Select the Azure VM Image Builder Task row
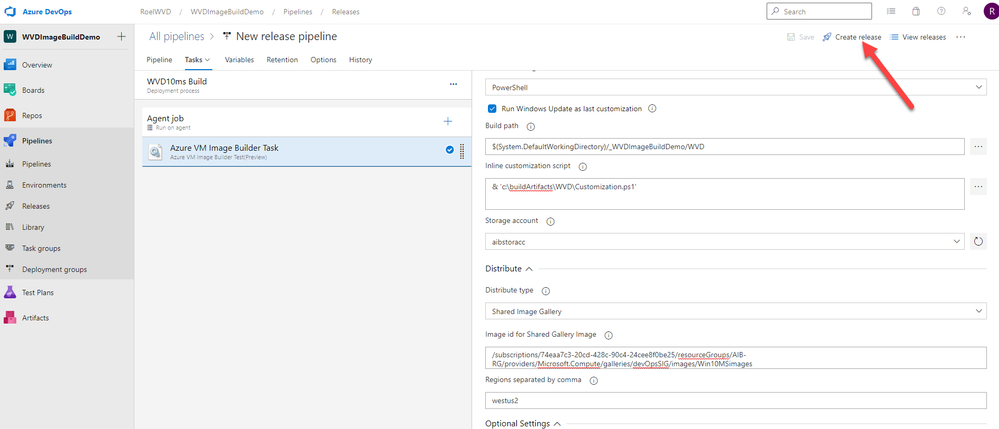The width and height of the screenshot is (999, 429). click(306, 152)
